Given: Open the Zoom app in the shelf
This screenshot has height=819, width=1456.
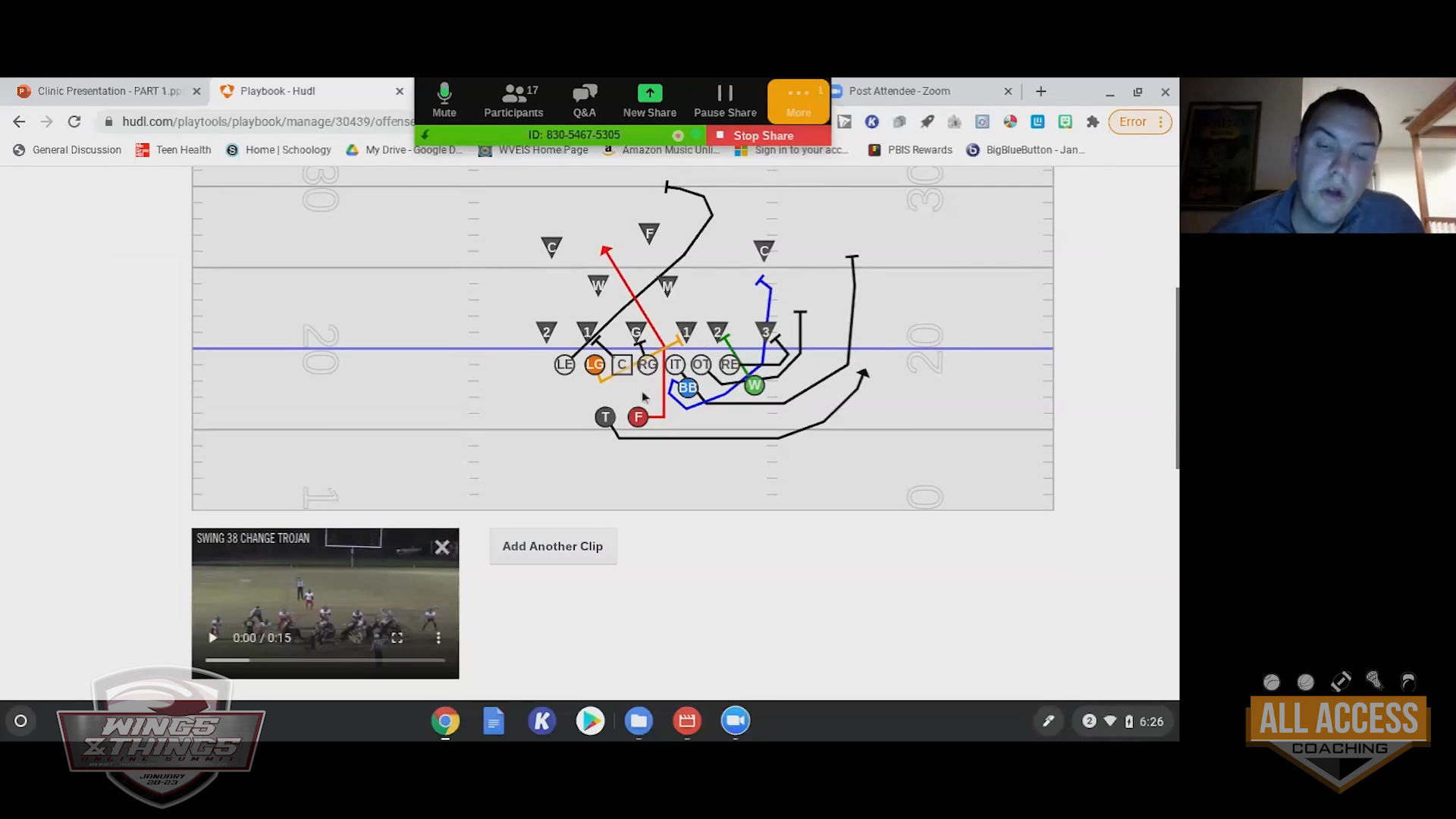Looking at the screenshot, I should point(735,721).
